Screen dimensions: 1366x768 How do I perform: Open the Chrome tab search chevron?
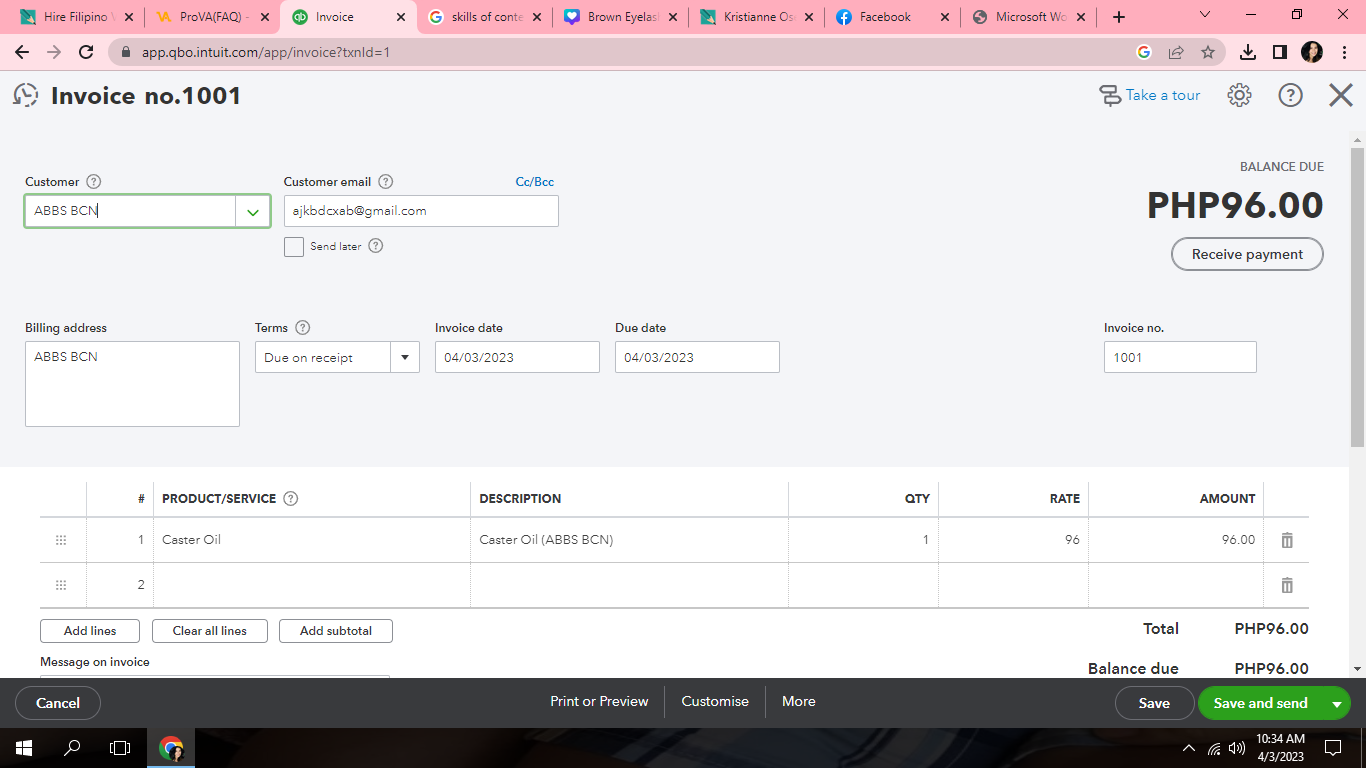pyautogui.click(x=1205, y=16)
